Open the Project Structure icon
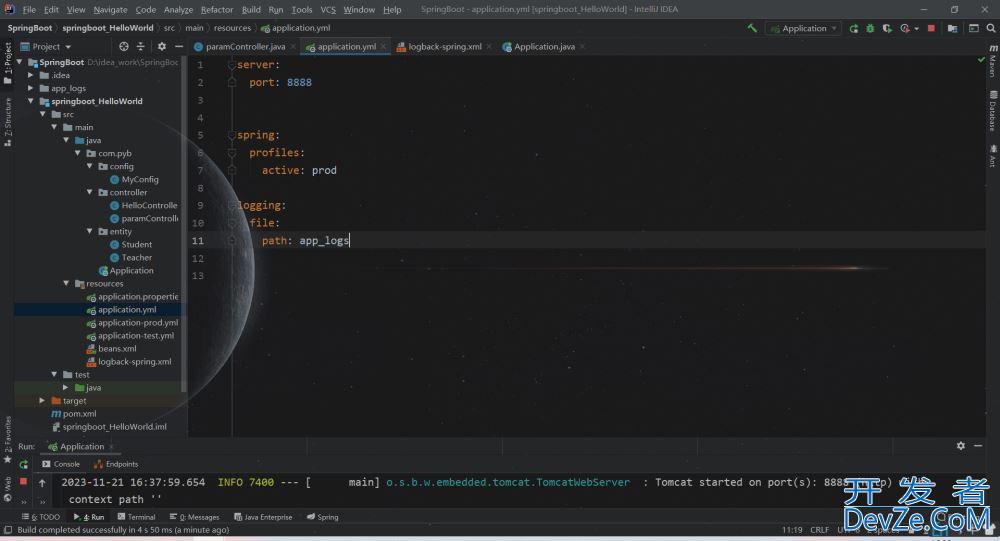Image resolution: width=1000 pixels, height=541 pixels. point(952,28)
